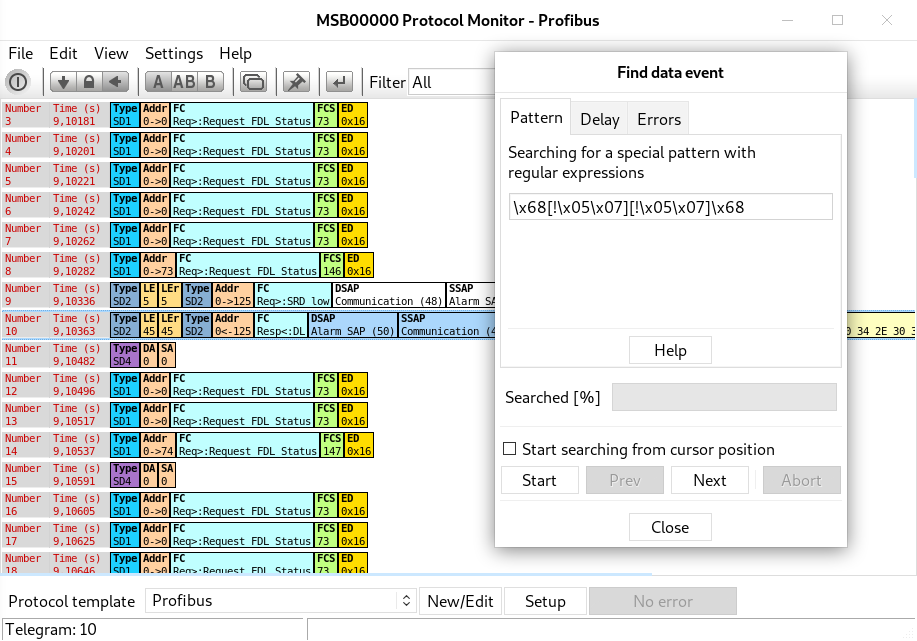
Task: Open the Filter 'All' dropdown
Action: point(451,82)
